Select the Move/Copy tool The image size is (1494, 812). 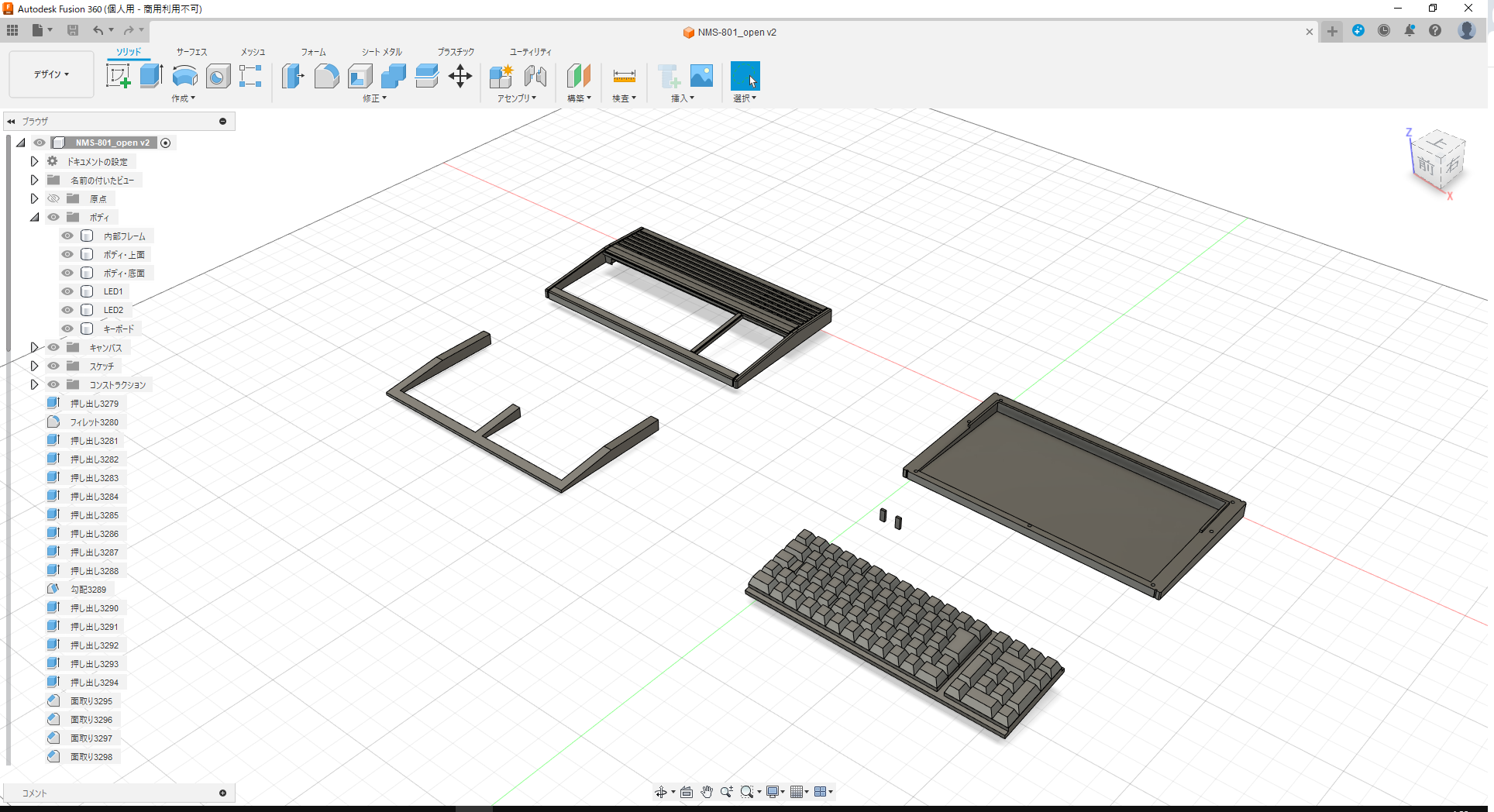tap(460, 76)
